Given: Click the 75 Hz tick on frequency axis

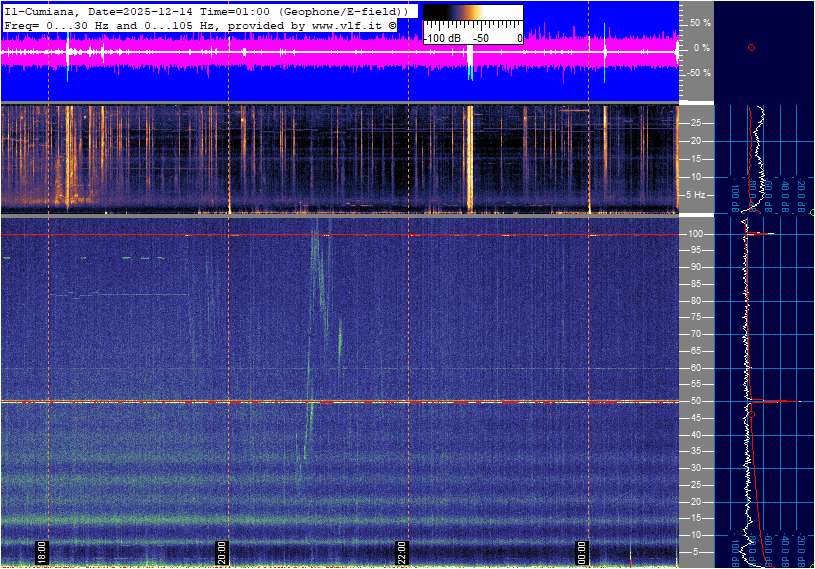Looking at the screenshot, I should click(695, 317).
